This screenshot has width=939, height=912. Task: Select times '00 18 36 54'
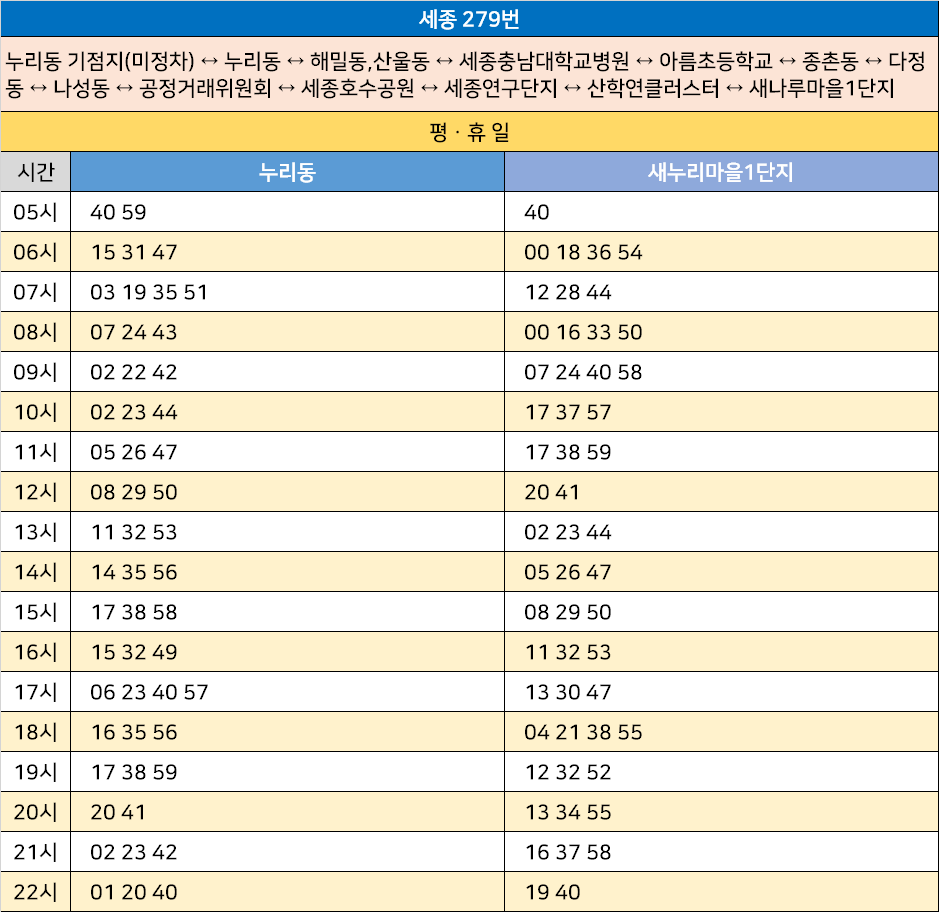[x=583, y=252]
